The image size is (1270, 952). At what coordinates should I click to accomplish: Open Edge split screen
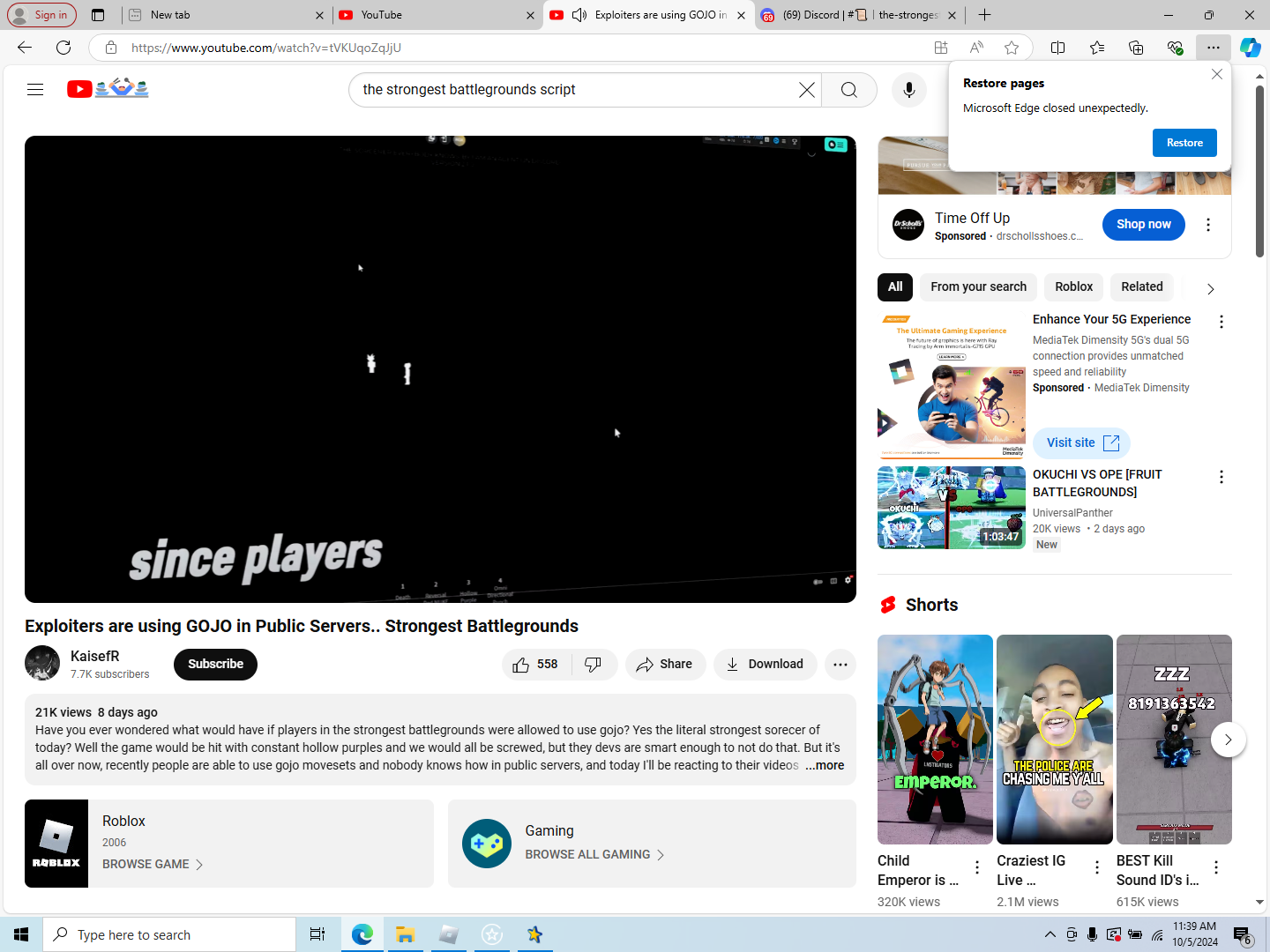1058,48
